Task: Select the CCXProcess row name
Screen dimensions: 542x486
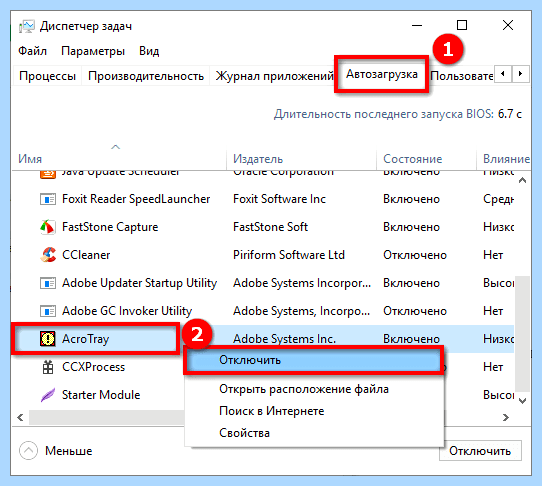Action: tap(93, 367)
